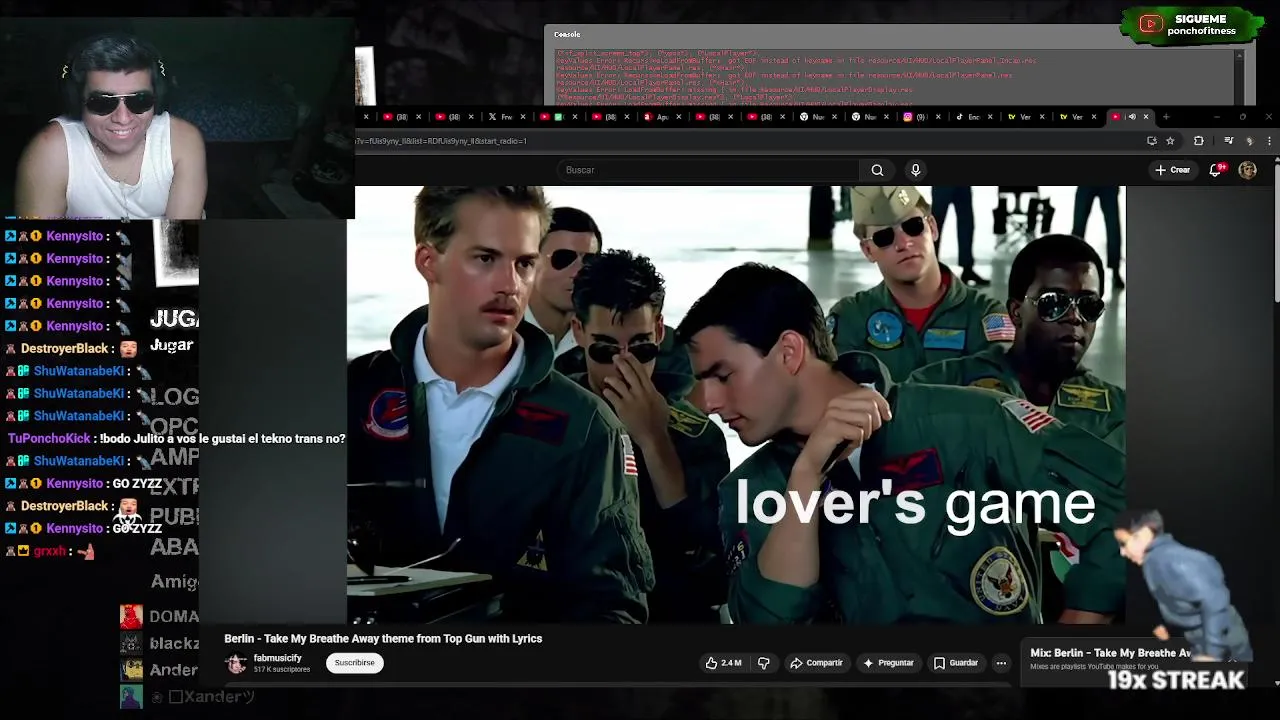Open the Mix: Berlin playlist panel header

pos(1110,653)
